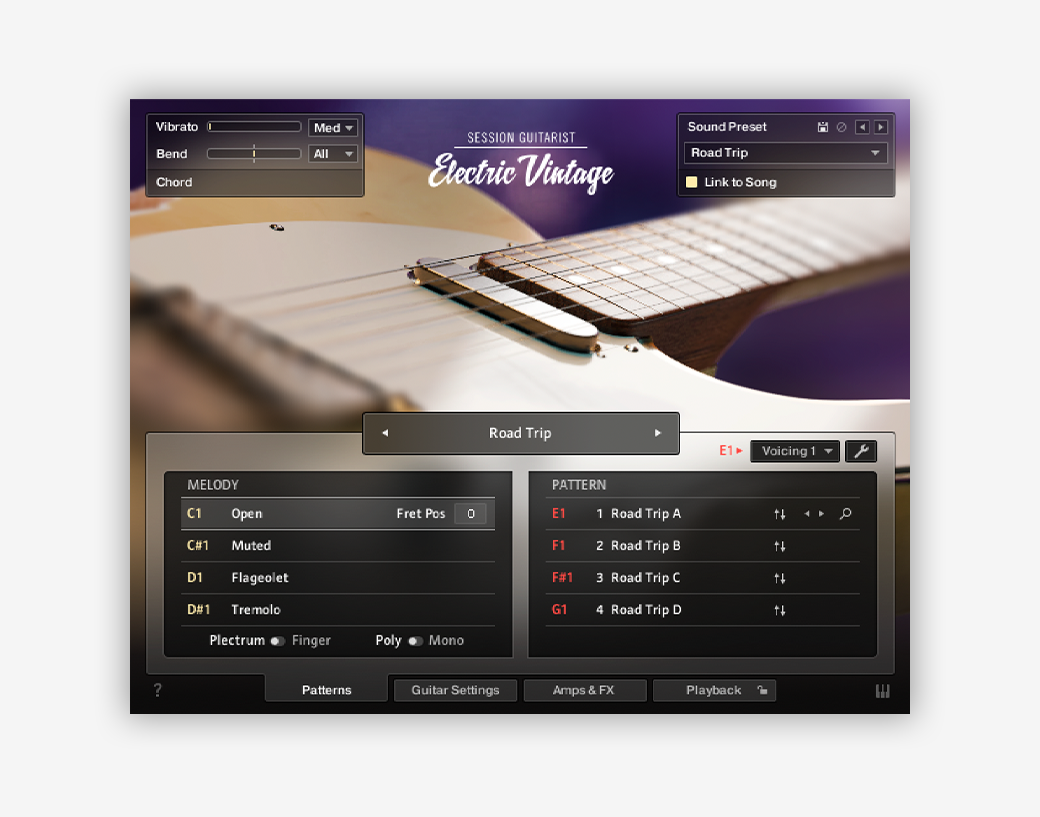Image resolution: width=1040 pixels, height=817 pixels.
Task: Click up-down arrows icon for Road Trip A
Action: (779, 514)
